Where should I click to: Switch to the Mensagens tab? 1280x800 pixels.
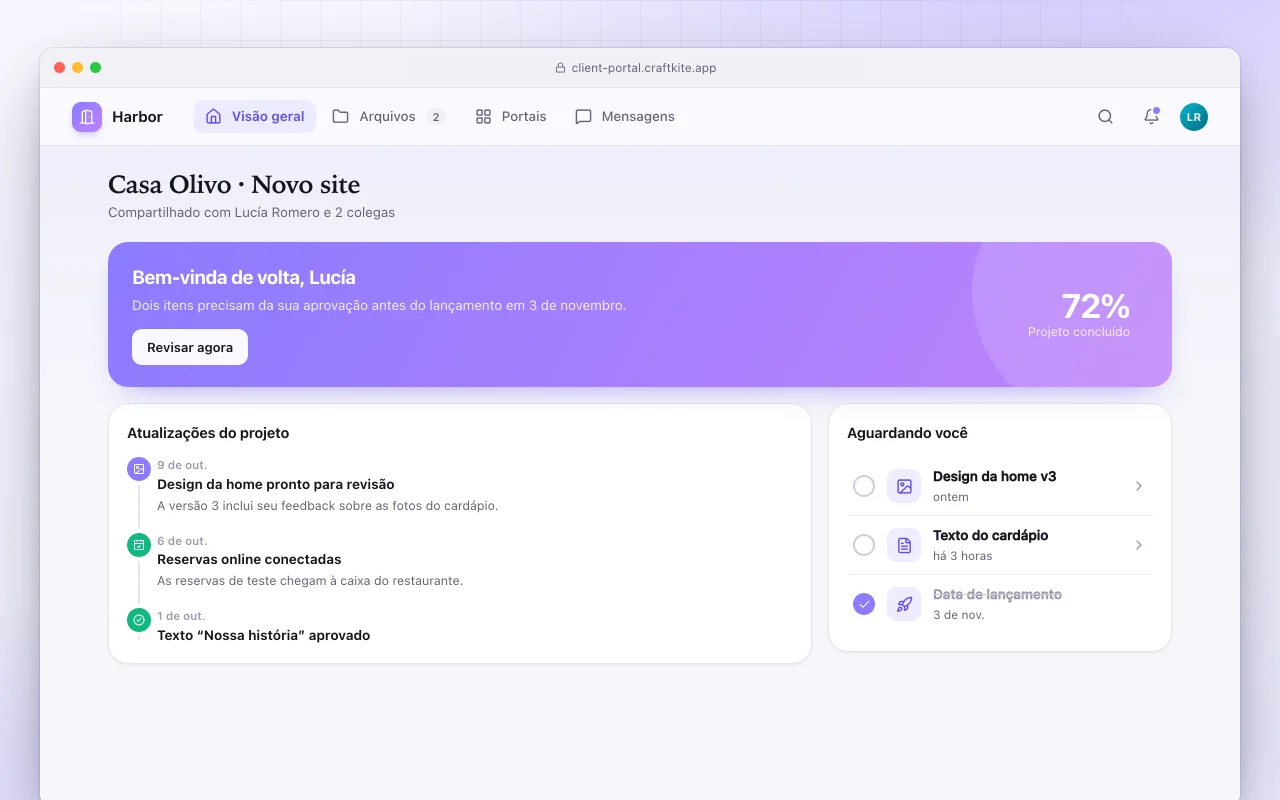tap(625, 117)
